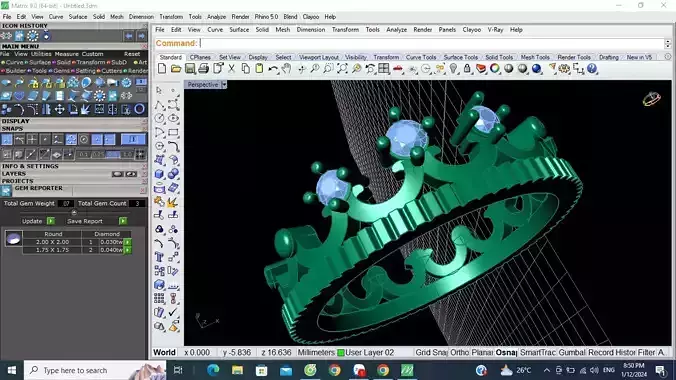Open the User Layer 02 layer selector
This screenshot has height=380, width=676.
click(x=366, y=352)
